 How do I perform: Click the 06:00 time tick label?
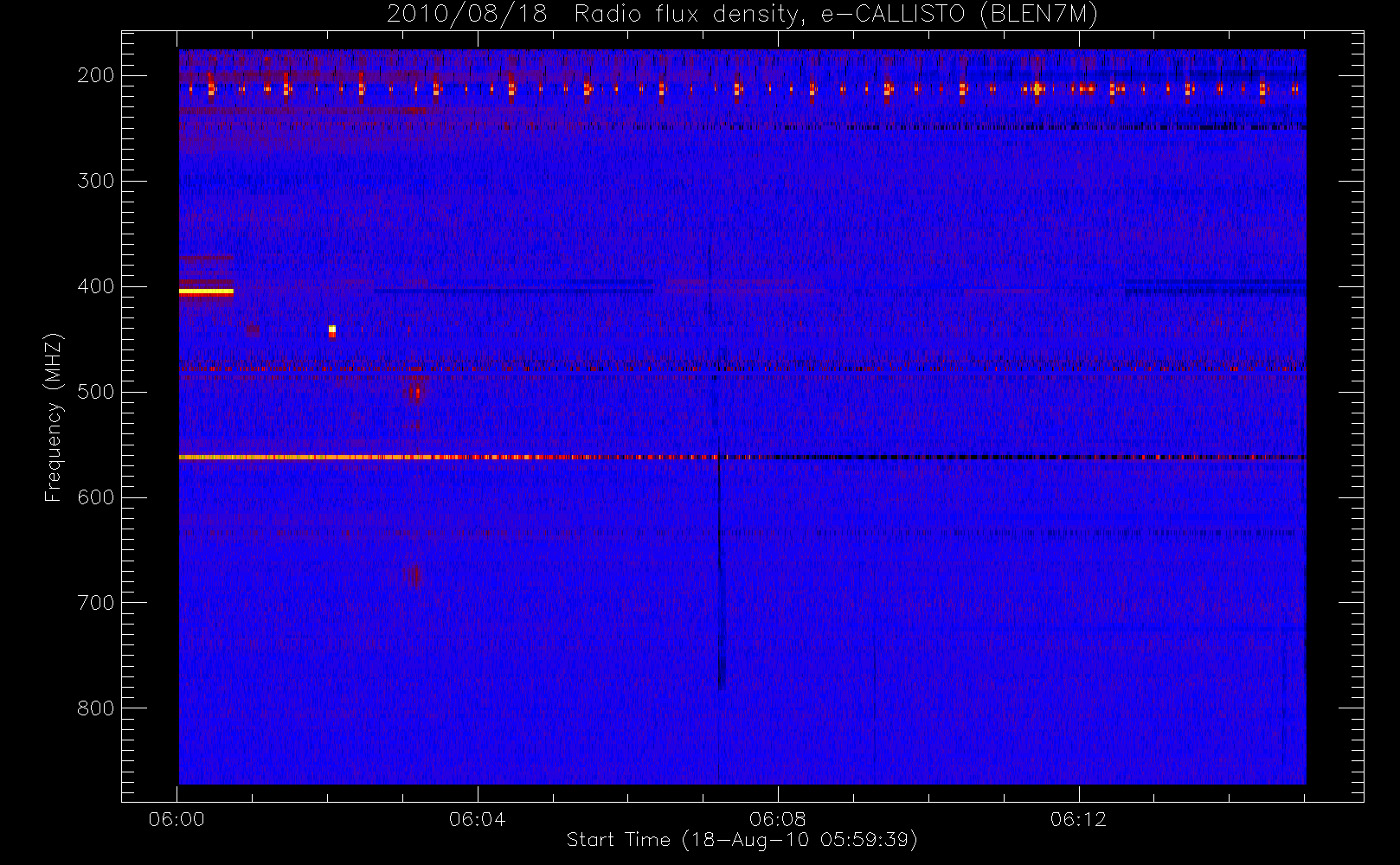coord(177,819)
